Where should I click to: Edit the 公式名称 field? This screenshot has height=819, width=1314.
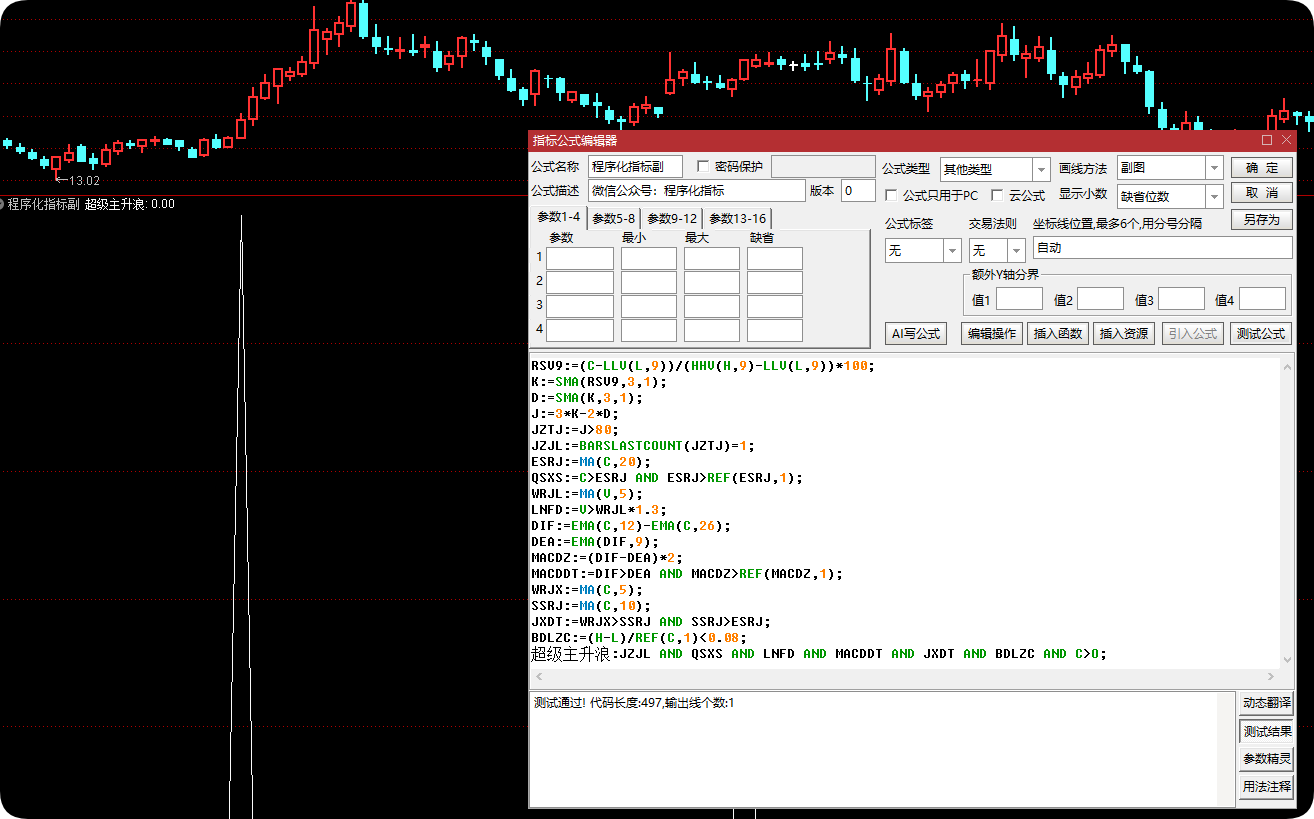[x=635, y=167]
